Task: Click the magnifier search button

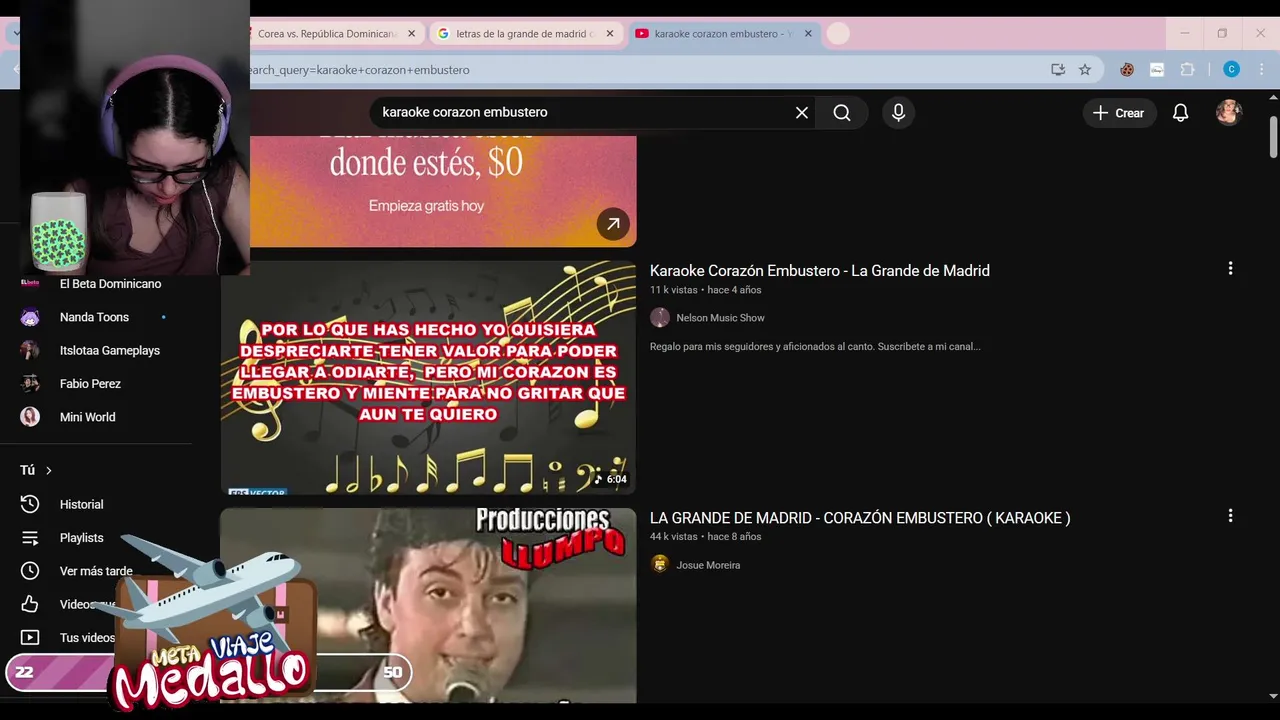Action: click(x=842, y=113)
